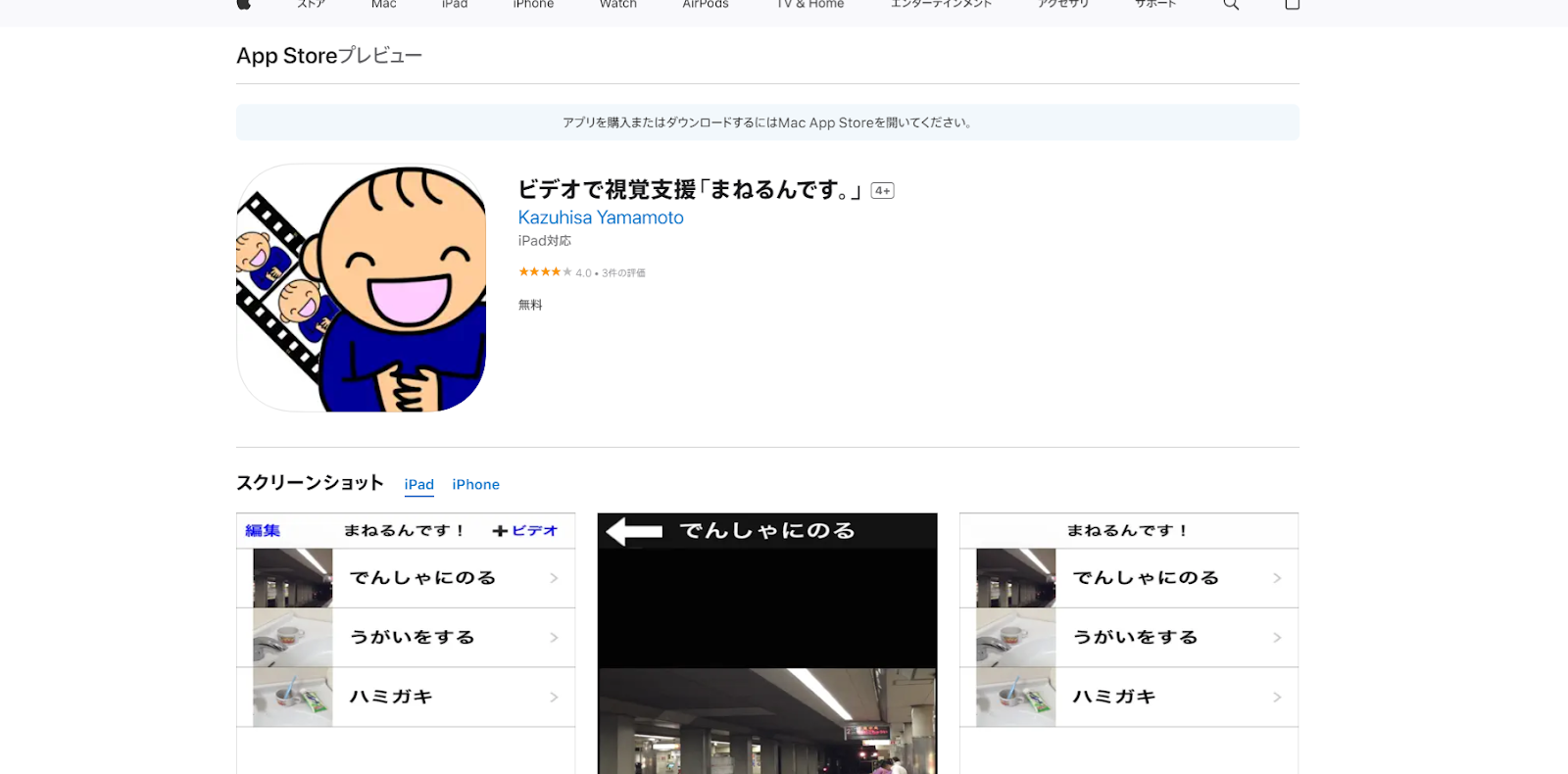This screenshot has width=1568, height=774.
Task: Click chevron of うがいをする in third screenshot
Action: pos(1277,638)
